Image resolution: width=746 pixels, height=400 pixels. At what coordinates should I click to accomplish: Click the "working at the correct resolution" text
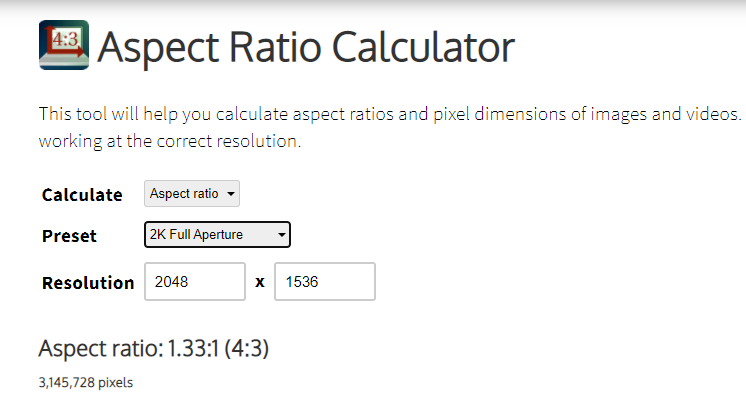point(168,141)
